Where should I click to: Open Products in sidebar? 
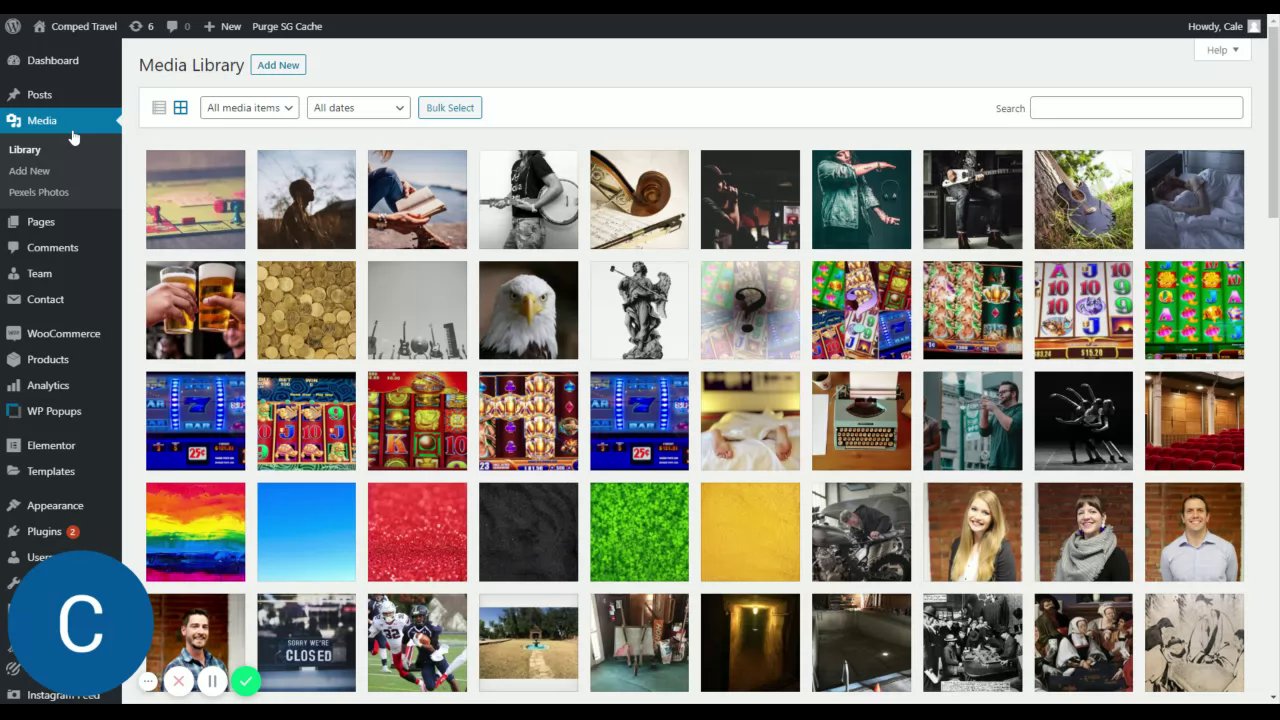[61, 359]
